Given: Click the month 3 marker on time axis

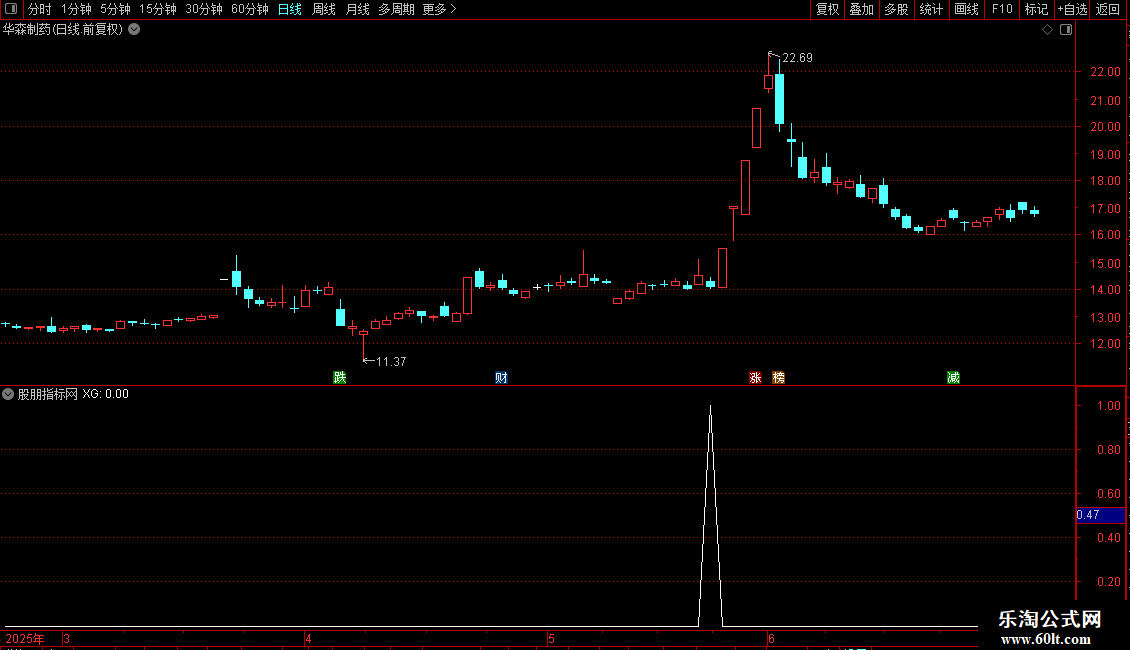Looking at the screenshot, I should (66, 639).
